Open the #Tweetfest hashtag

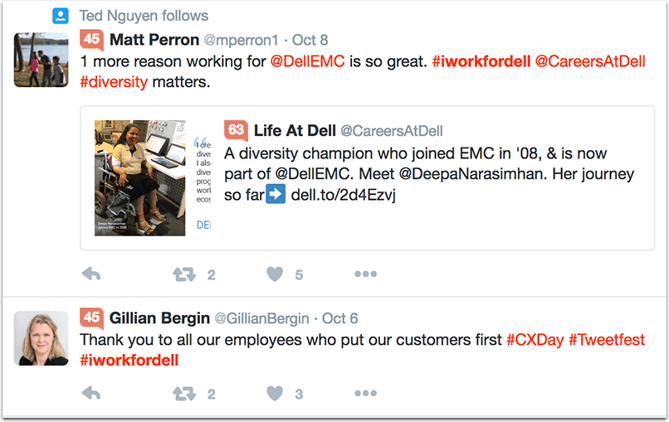point(612,340)
